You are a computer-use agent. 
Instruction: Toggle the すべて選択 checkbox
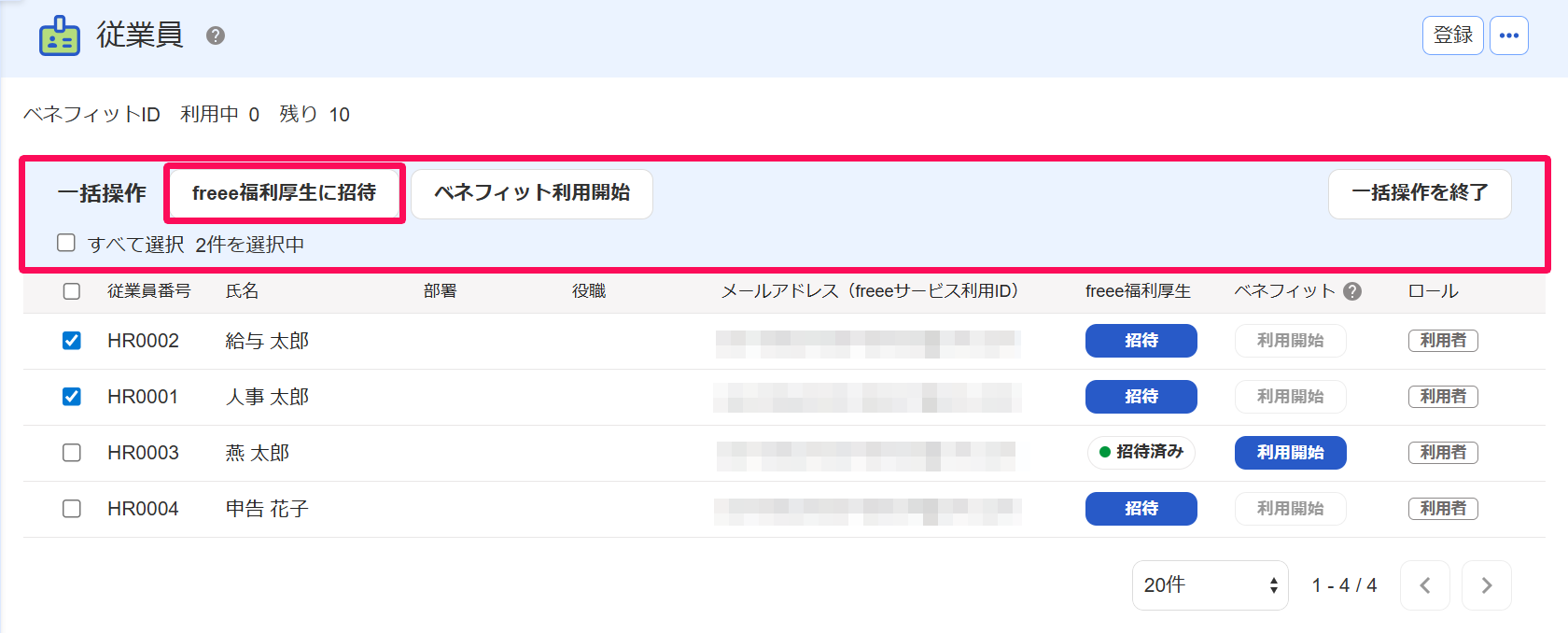pyautogui.click(x=66, y=243)
